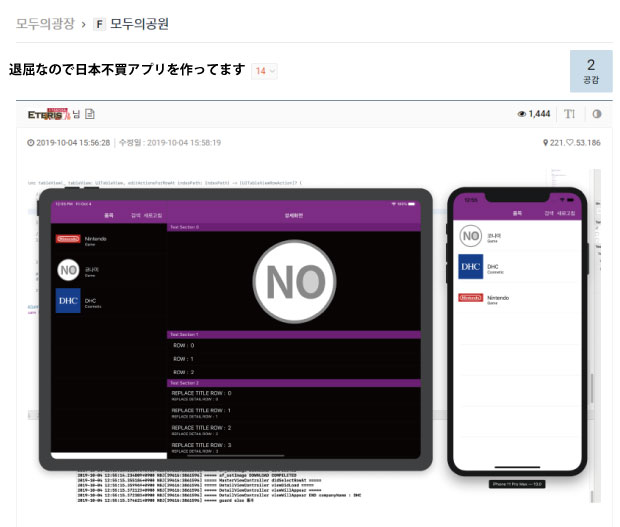Open the text size adjustment icon
Image resolution: width=620 pixels, height=527 pixels.
(x=570, y=114)
